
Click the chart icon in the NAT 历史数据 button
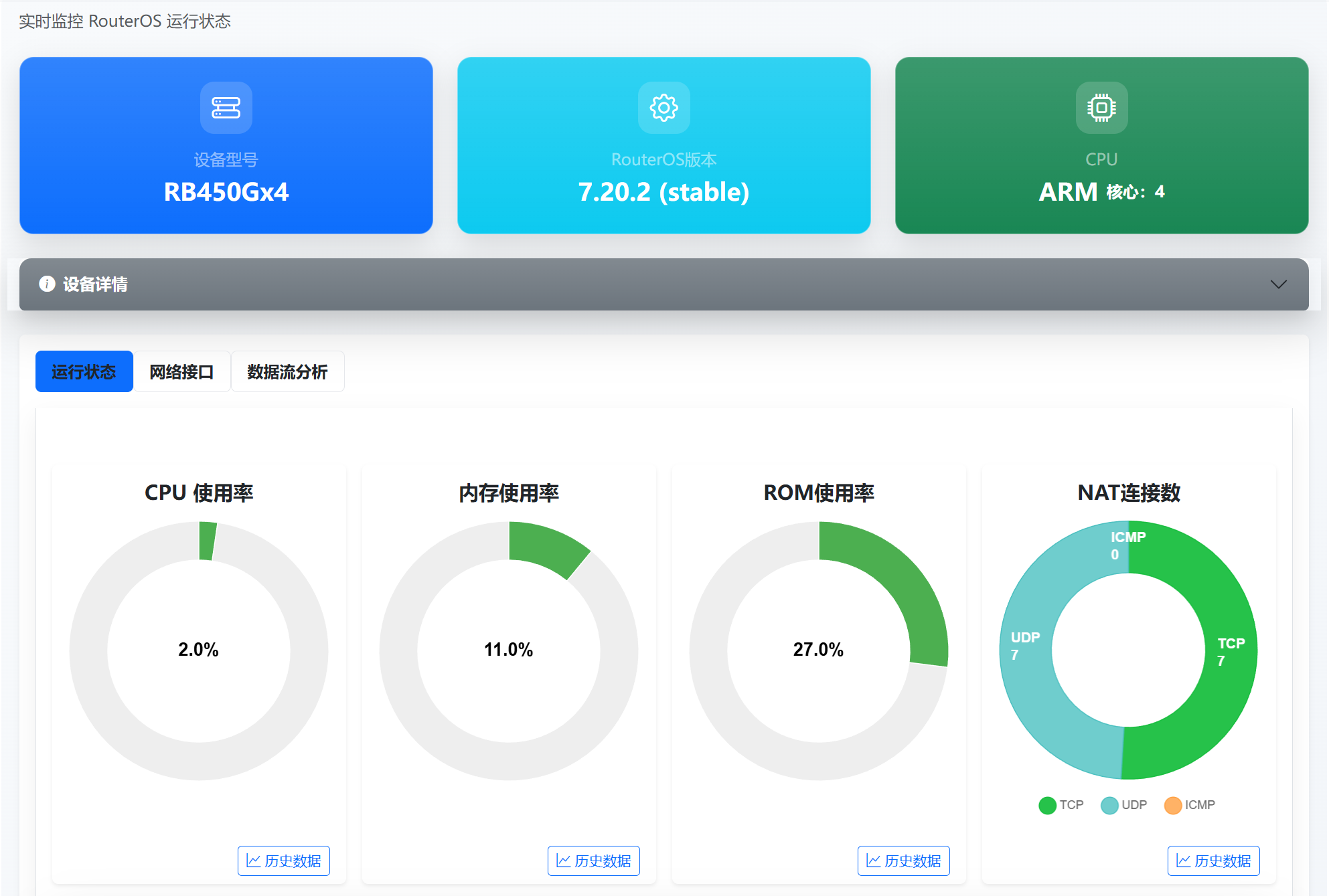tap(1183, 861)
